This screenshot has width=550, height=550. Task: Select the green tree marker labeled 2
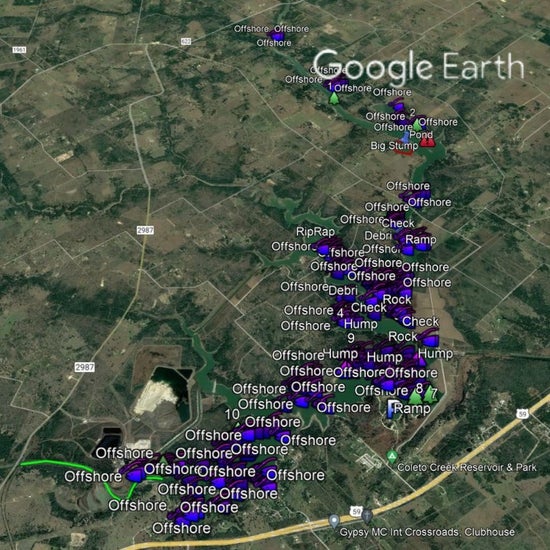pos(416,125)
